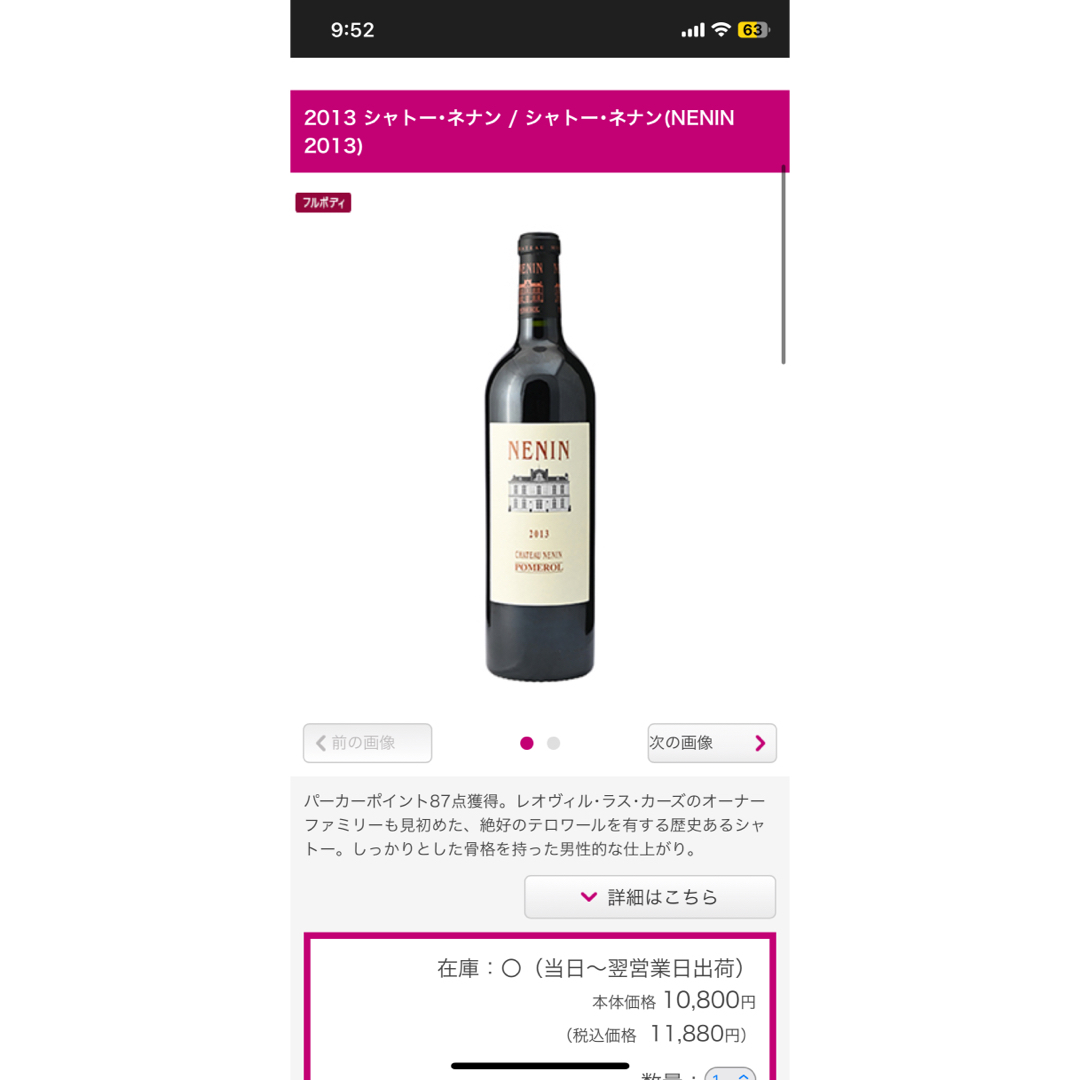Click the stock circle symbol next to 在庫
Screen dimensions: 1080x1080
(x=511, y=968)
